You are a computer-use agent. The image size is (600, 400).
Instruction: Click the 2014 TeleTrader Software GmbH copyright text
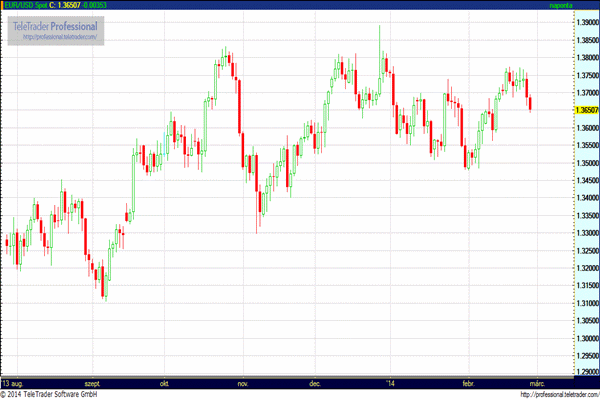point(49,394)
